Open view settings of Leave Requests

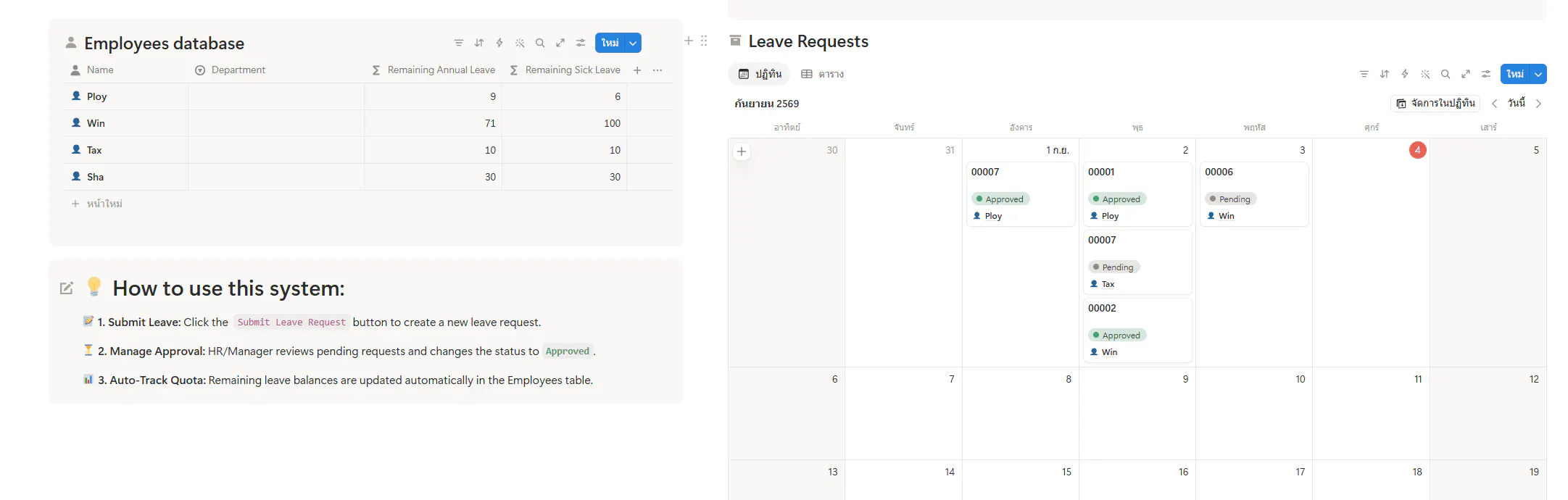[x=1486, y=74]
